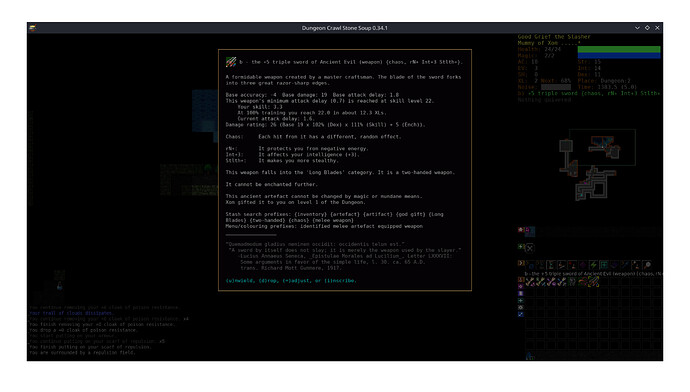Click the wielded '+5 triple sword' status line
Screen dimensions: 690x392
(x=589, y=93)
